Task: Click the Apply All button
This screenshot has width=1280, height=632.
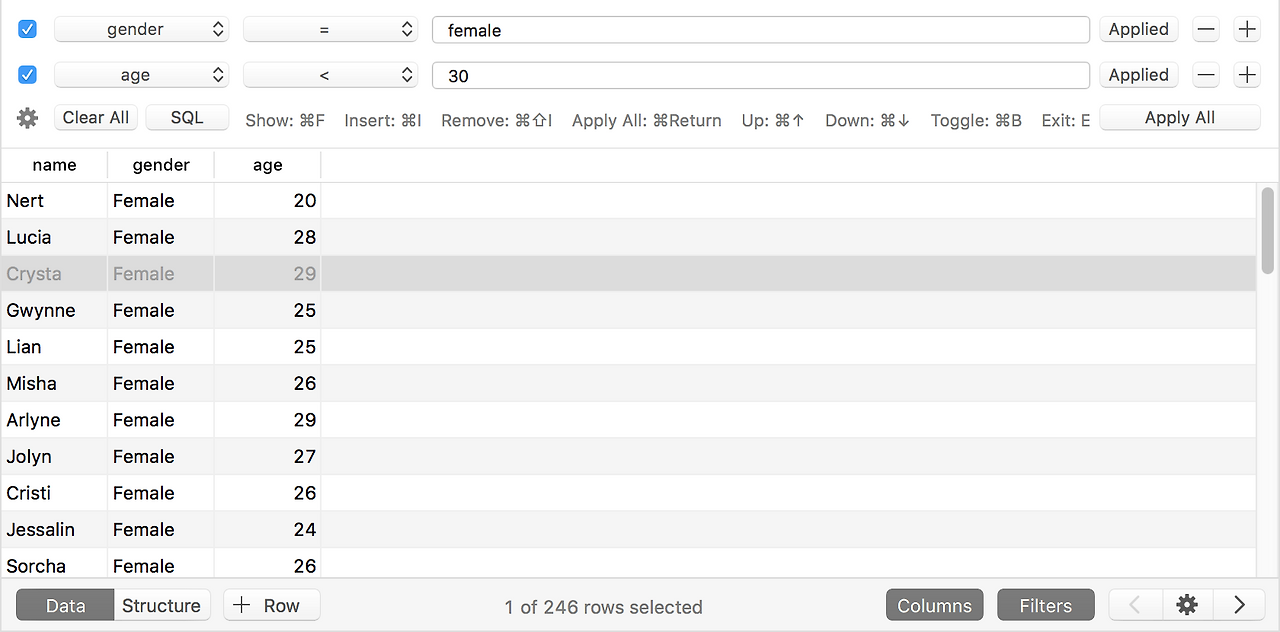Action: (x=1179, y=118)
